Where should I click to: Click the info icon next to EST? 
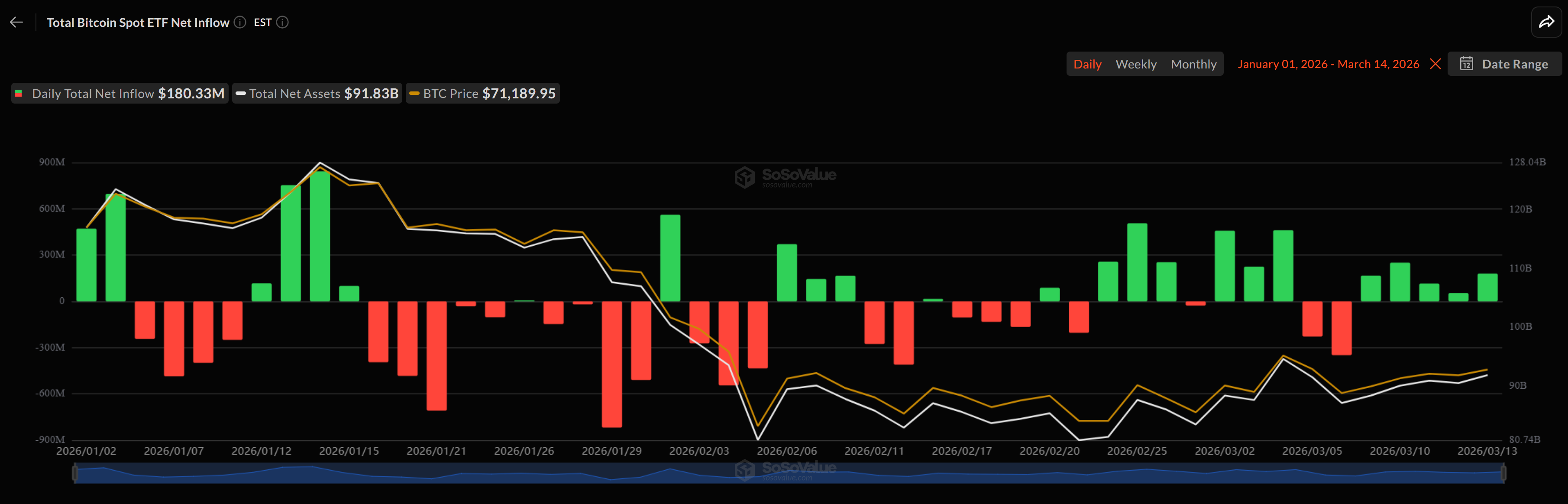pos(282,22)
